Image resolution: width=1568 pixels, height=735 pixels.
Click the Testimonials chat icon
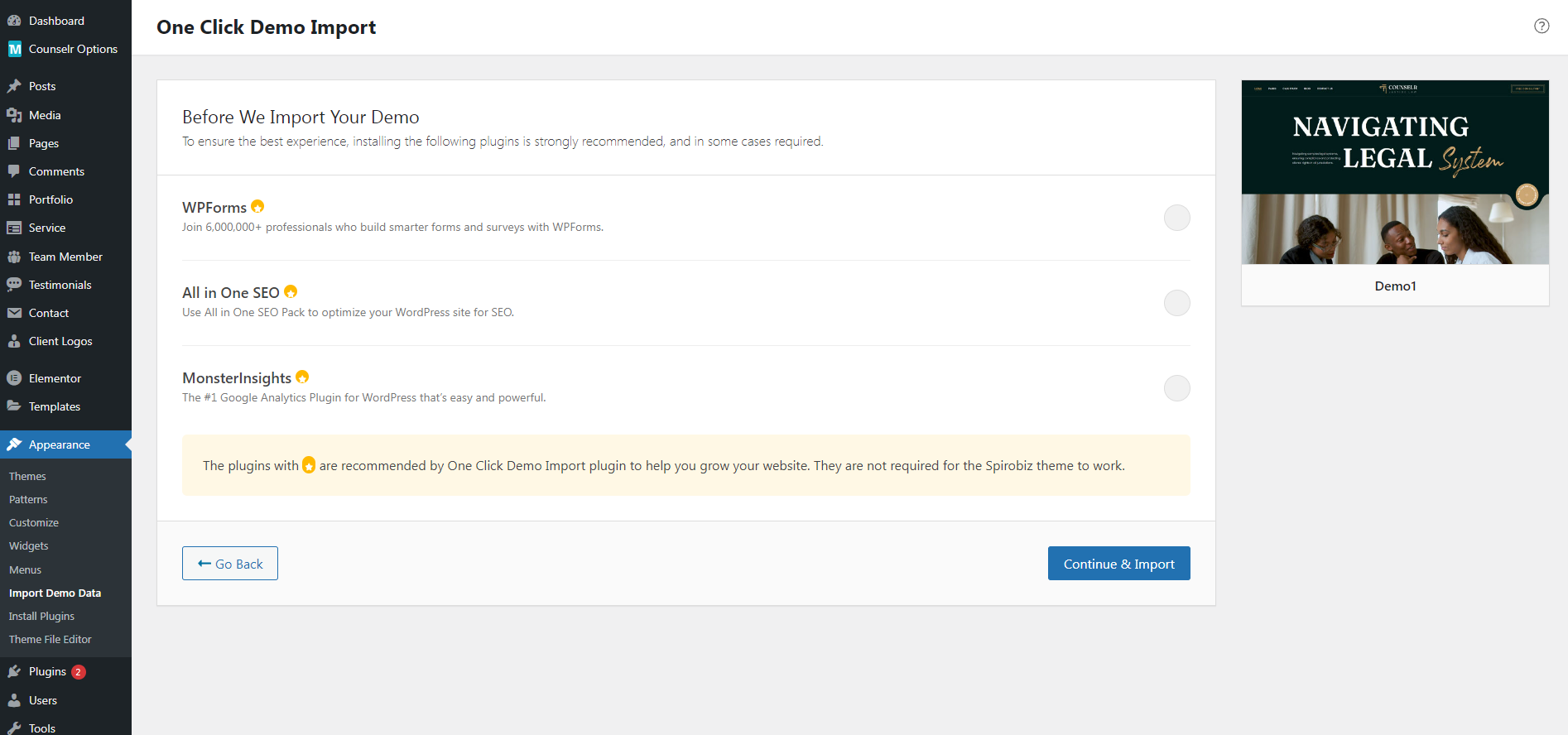tap(14, 285)
